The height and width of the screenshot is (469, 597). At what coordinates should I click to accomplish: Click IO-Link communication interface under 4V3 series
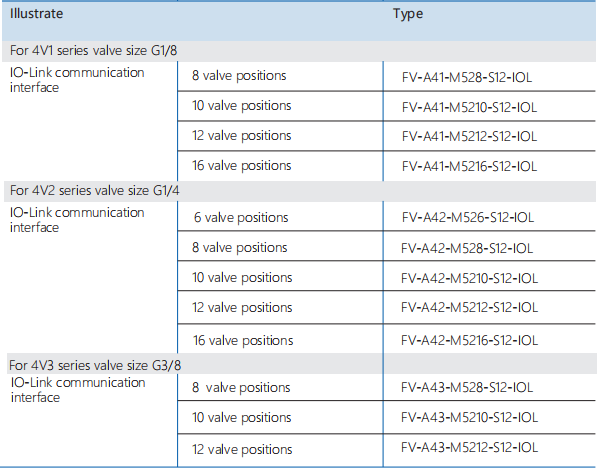click(x=78, y=390)
